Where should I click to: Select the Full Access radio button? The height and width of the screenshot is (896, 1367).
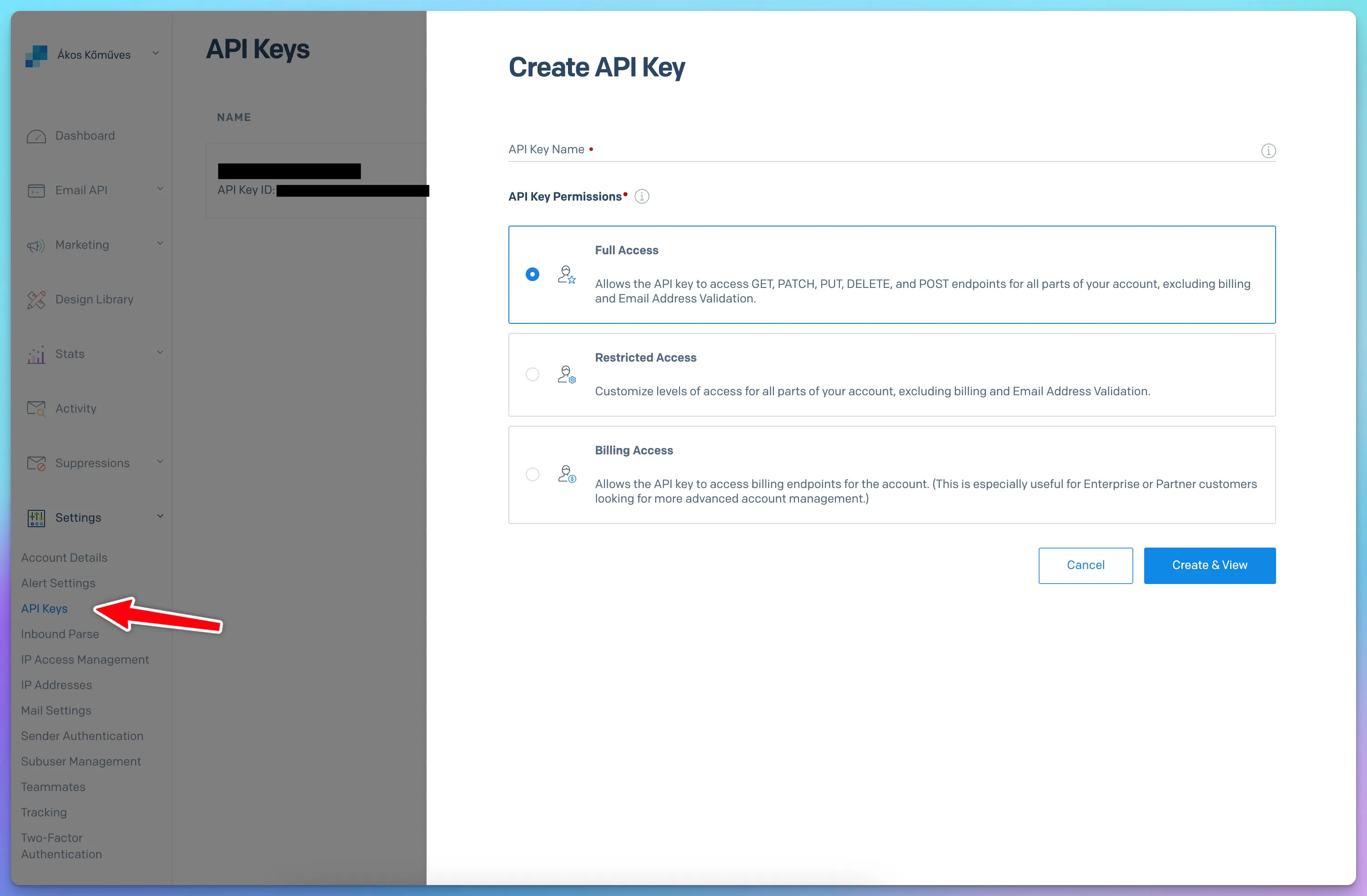pos(533,275)
